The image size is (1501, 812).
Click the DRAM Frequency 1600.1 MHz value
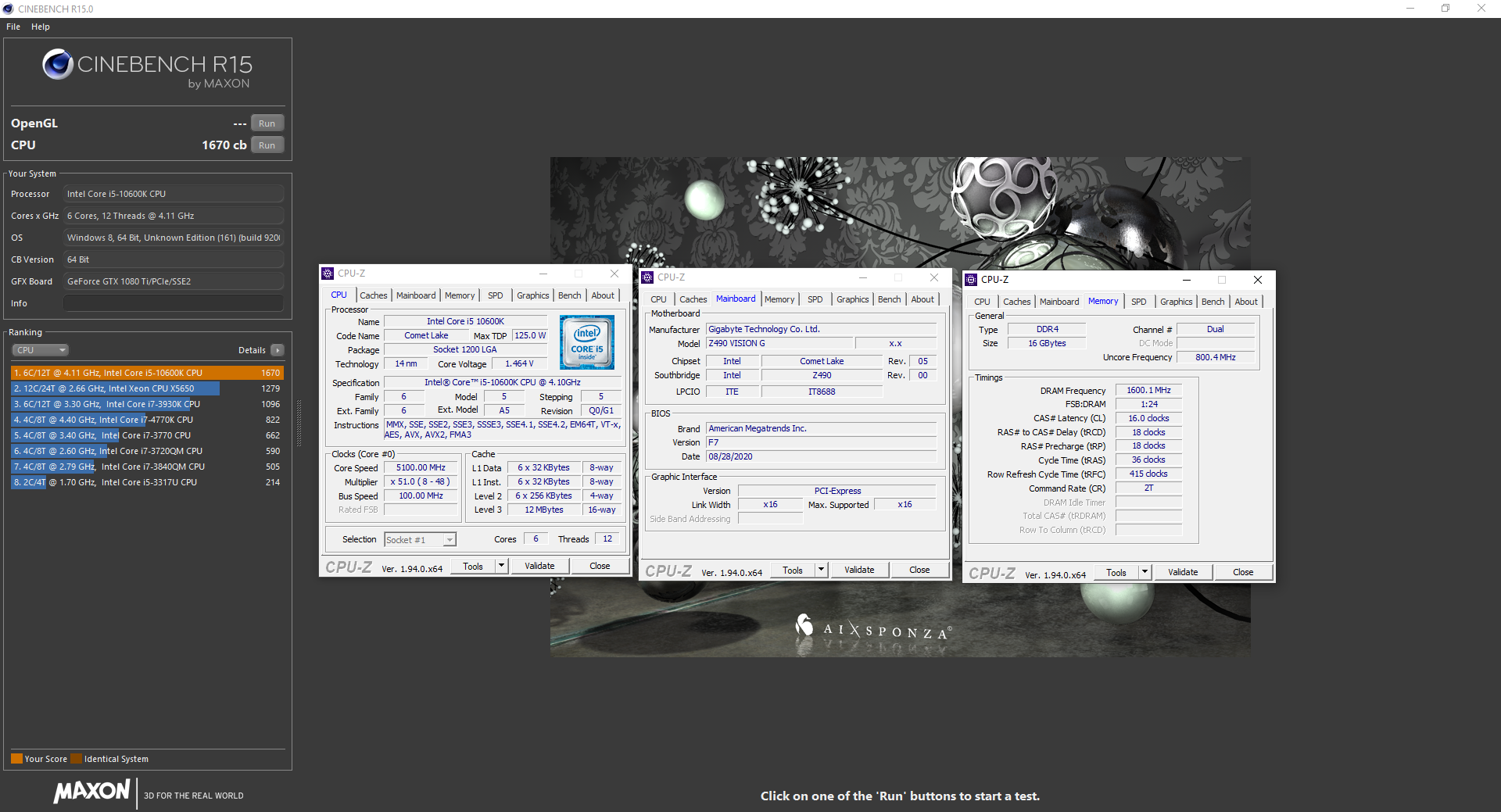tap(1148, 390)
